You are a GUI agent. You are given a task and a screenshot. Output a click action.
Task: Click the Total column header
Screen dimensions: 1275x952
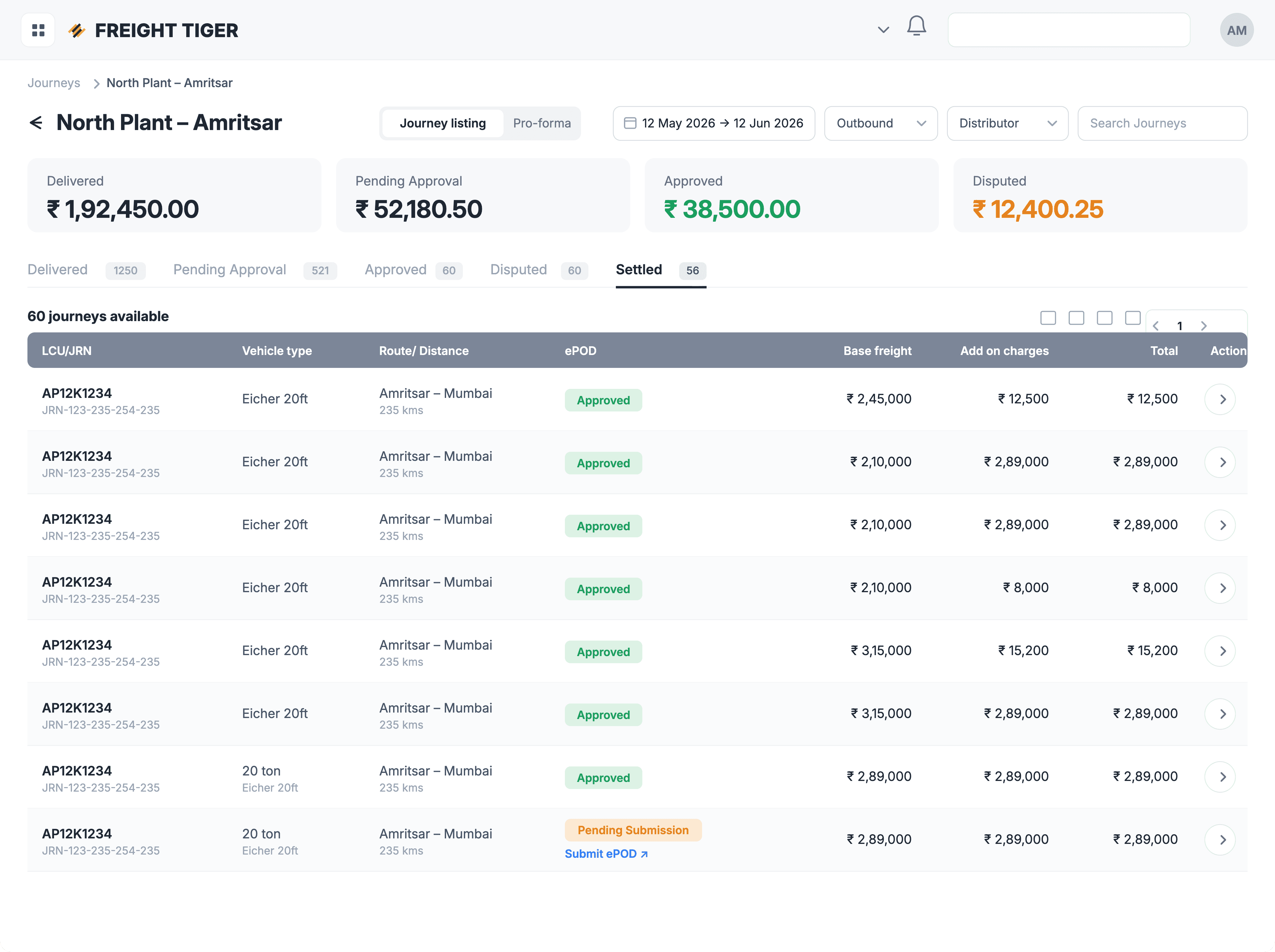coord(1164,351)
